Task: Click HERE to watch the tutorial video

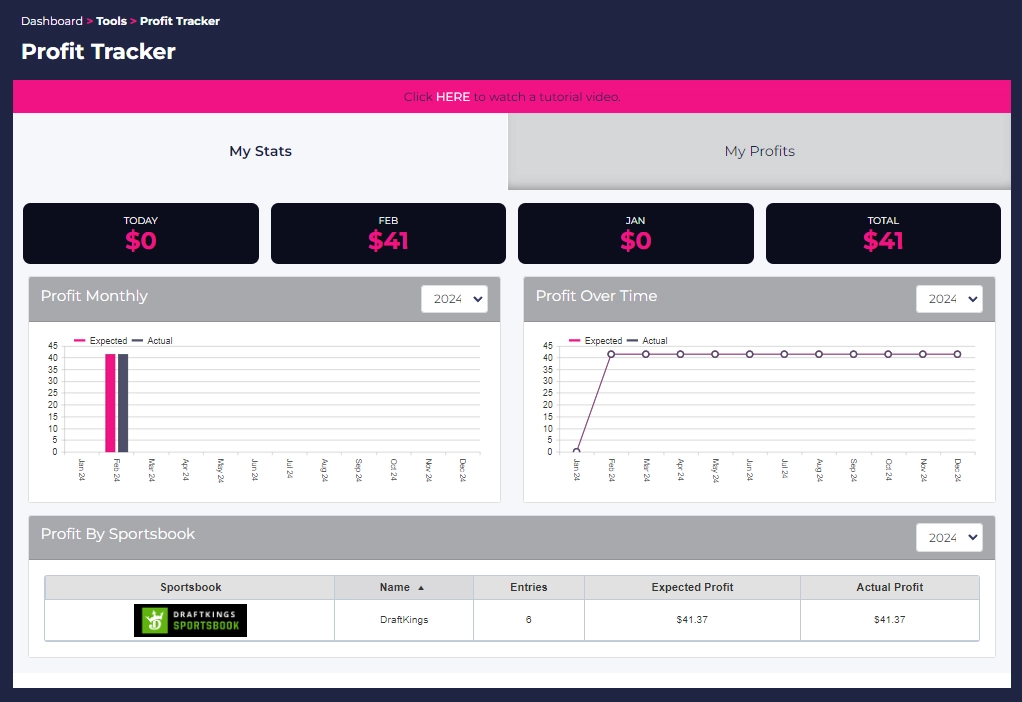Action: pyautogui.click(x=453, y=96)
